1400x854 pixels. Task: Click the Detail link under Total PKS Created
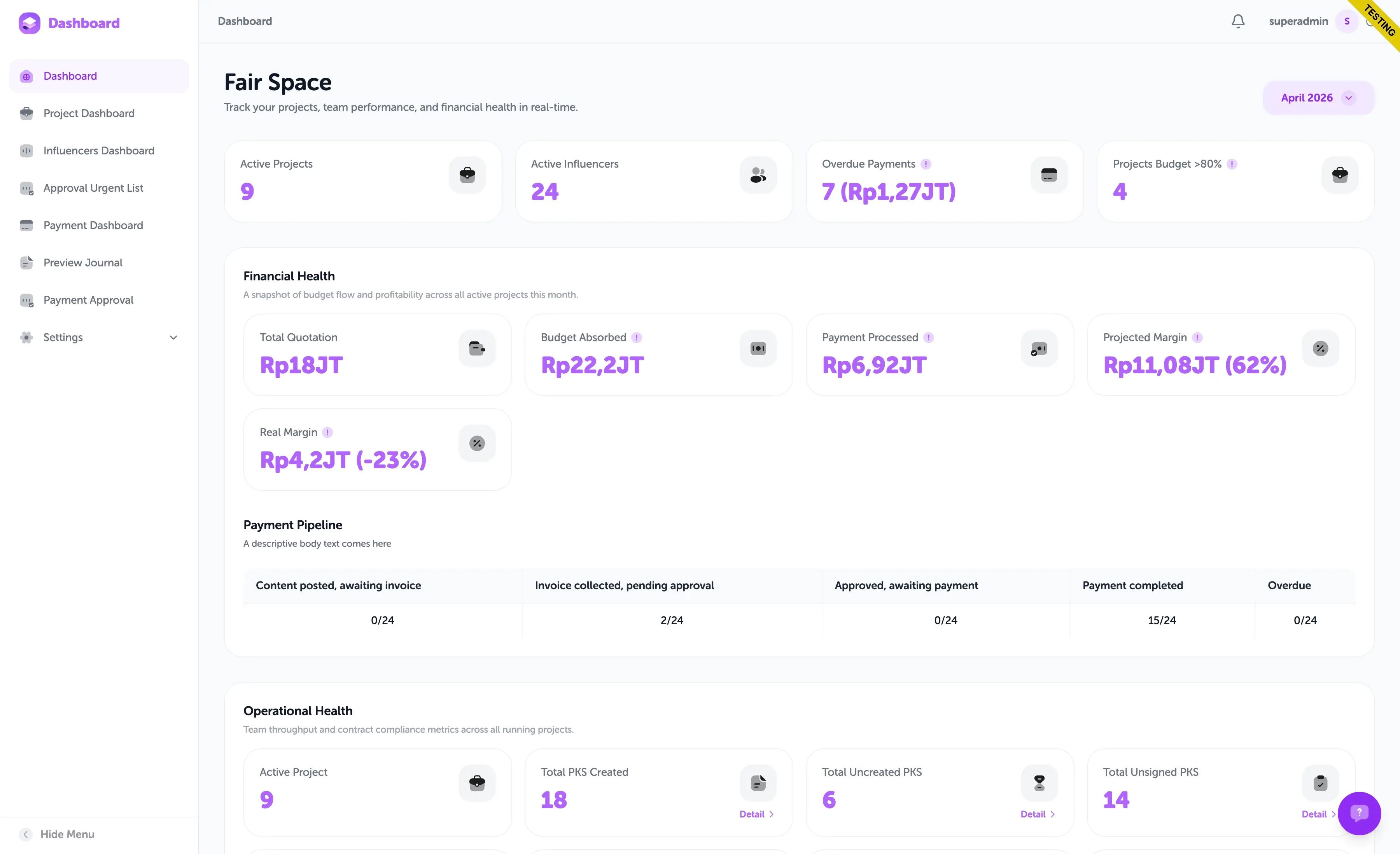point(756,814)
